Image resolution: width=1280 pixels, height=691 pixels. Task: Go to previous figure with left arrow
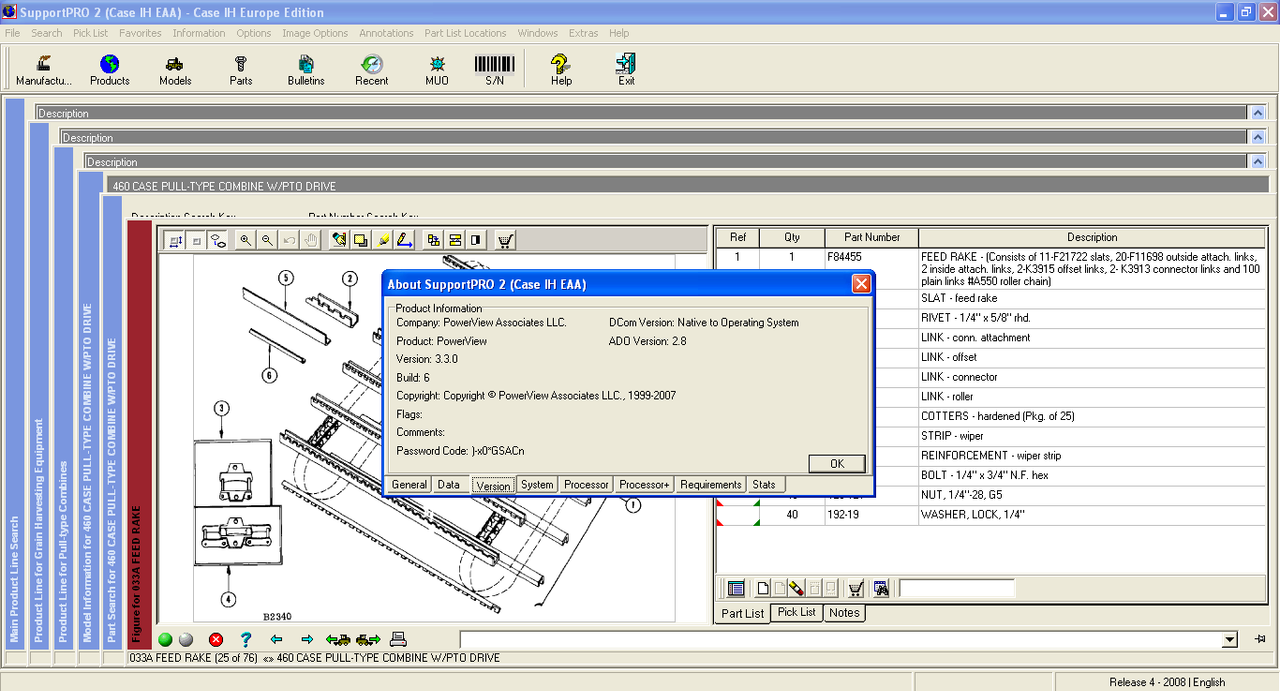tap(277, 640)
